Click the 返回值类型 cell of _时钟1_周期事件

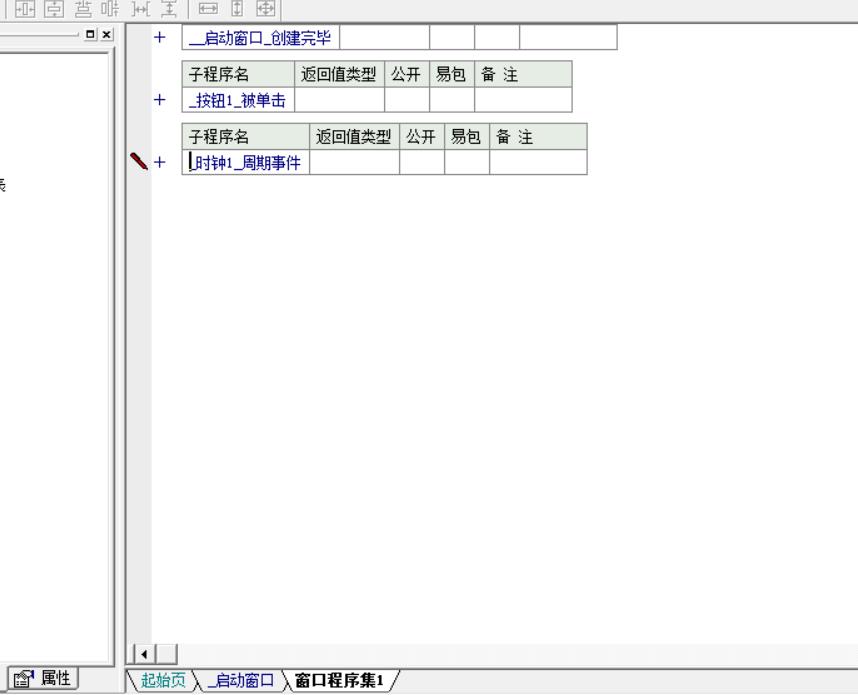pos(354,163)
